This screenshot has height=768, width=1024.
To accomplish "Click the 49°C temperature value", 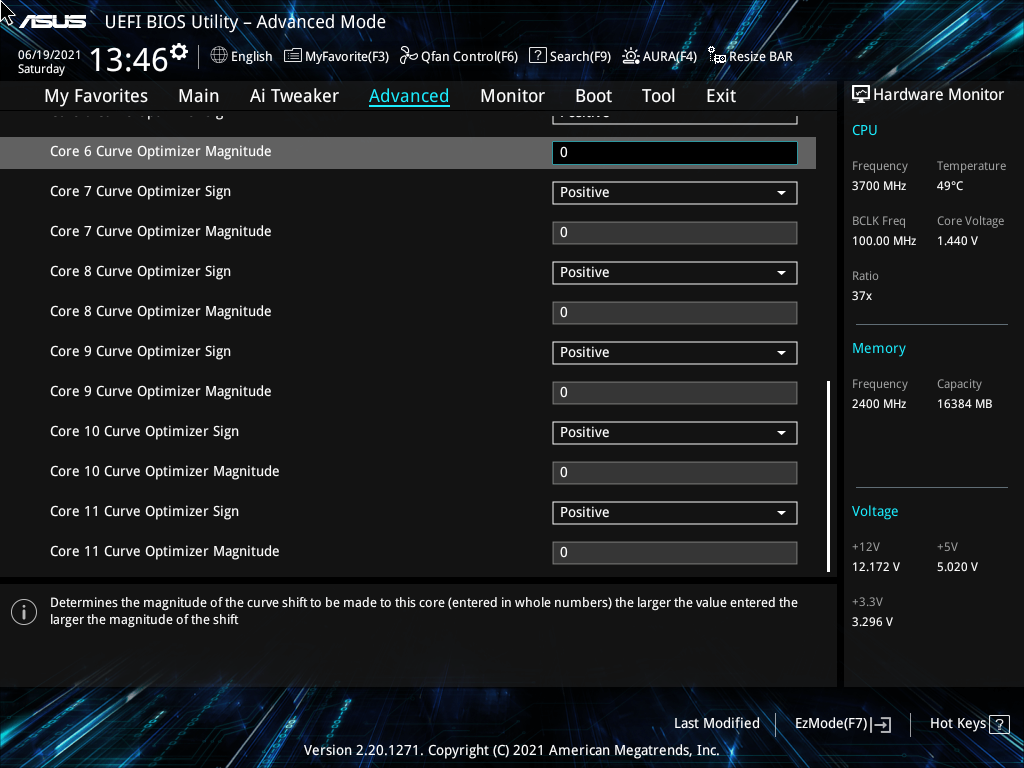I will click(x=950, y=186).
